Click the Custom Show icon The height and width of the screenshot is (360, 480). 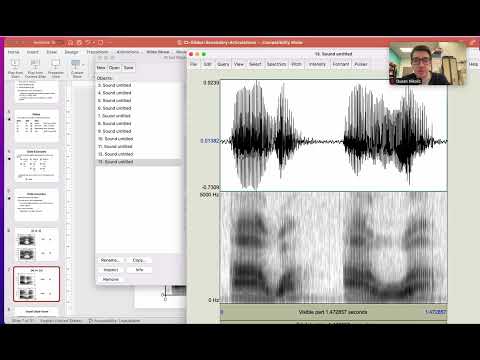(x=76, y=63)
